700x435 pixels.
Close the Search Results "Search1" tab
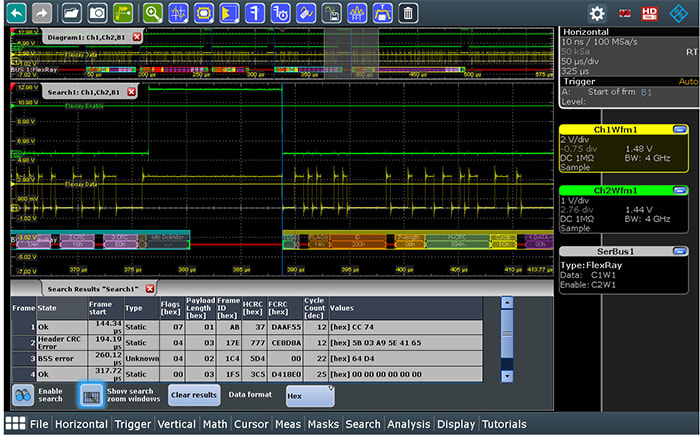pyautogui.click(x=150, y=288)
